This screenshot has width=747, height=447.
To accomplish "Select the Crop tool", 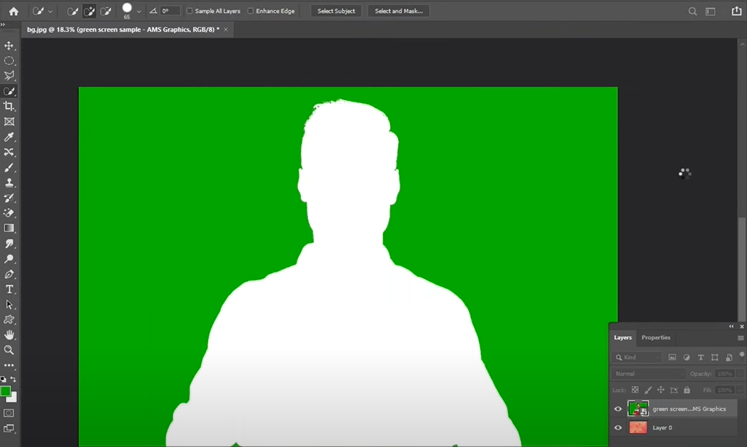I will point(9,106).
